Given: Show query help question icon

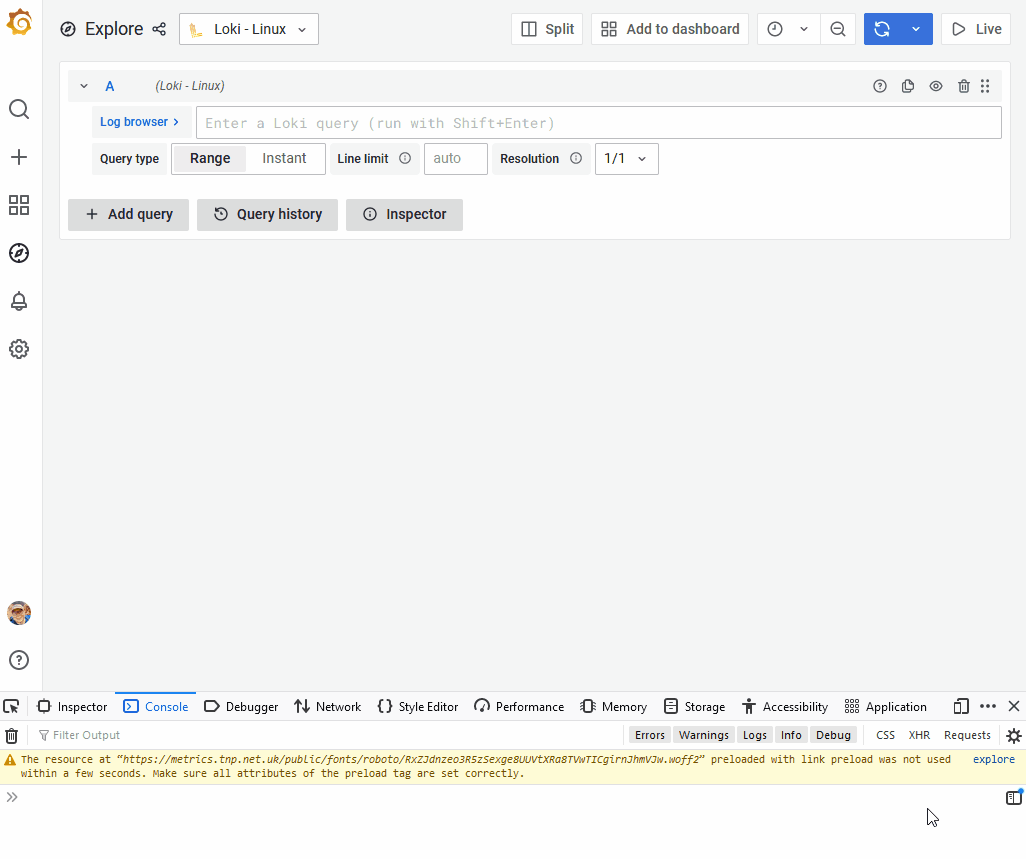Looking at the screenshot, I should (x=880, y=86).
